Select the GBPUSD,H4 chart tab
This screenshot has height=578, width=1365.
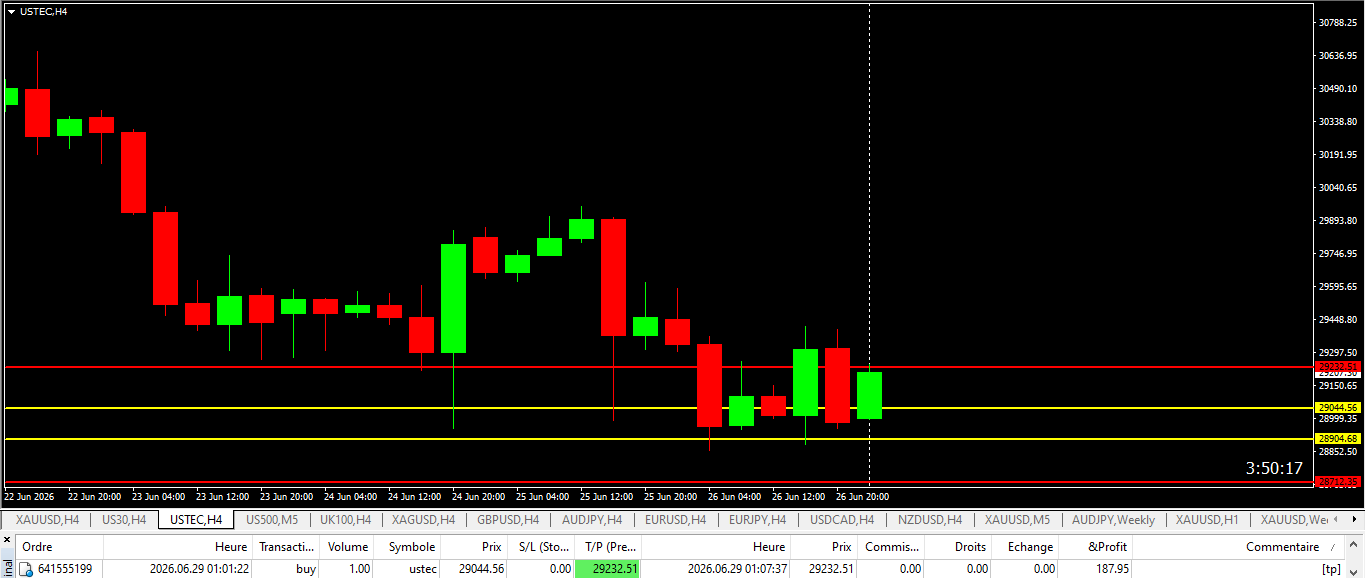point(508,520)
